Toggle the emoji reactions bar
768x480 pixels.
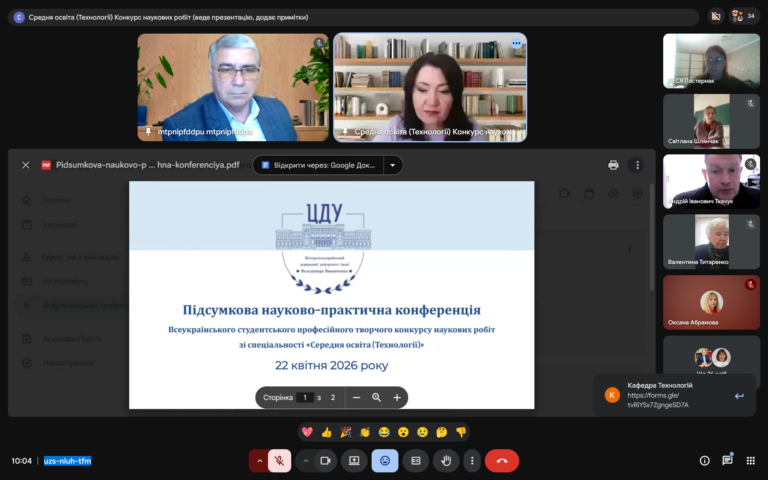point(384,461)
